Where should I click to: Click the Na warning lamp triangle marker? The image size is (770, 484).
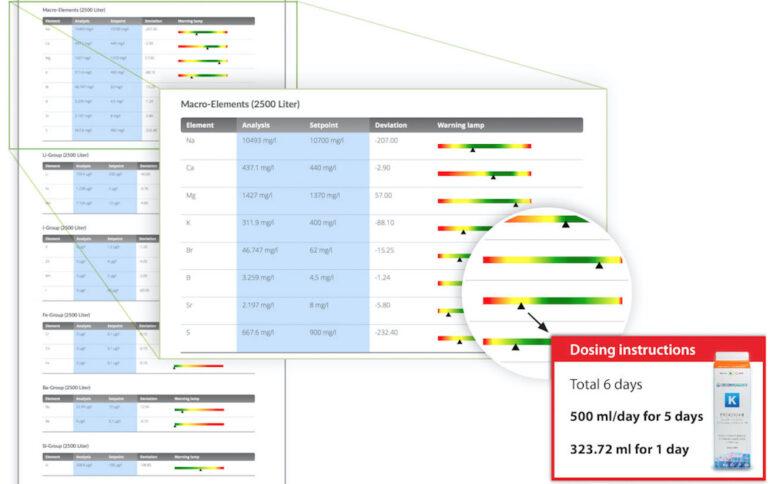[x=473, y=149]
